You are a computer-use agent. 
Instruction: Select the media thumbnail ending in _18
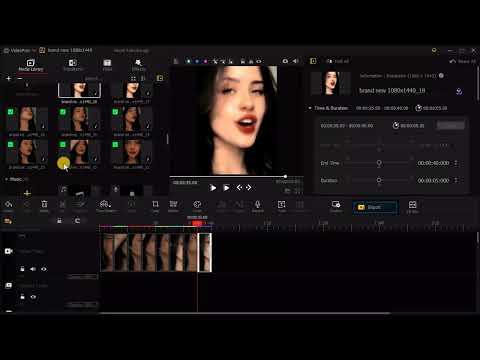(79, 90)
